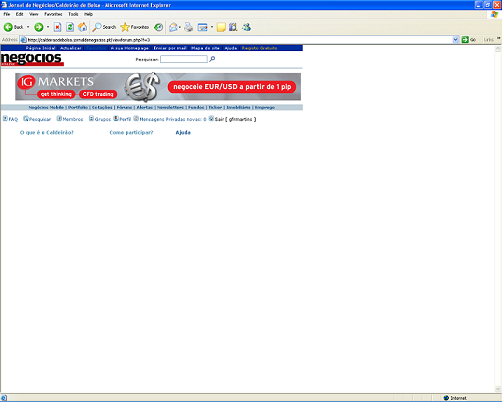
Task: Click the Perfil forum icon
Action: pyautogui.click(x=116, y=118)
